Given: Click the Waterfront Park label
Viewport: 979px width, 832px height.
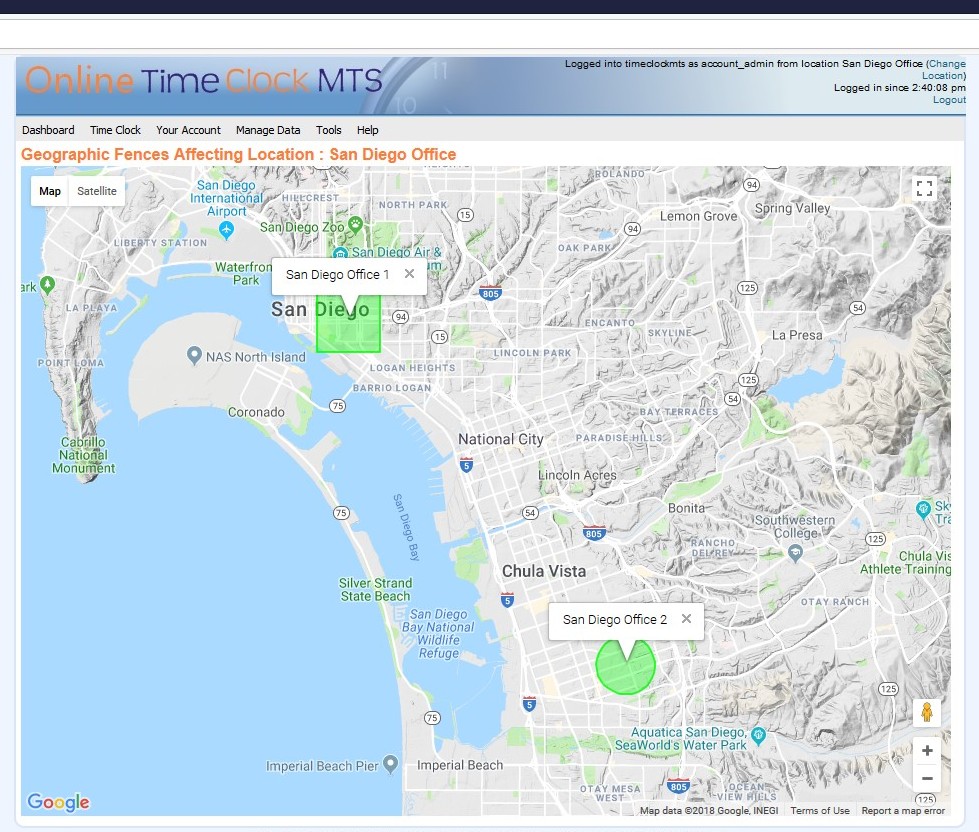Looking at the screenshot, I should point(244,273).
